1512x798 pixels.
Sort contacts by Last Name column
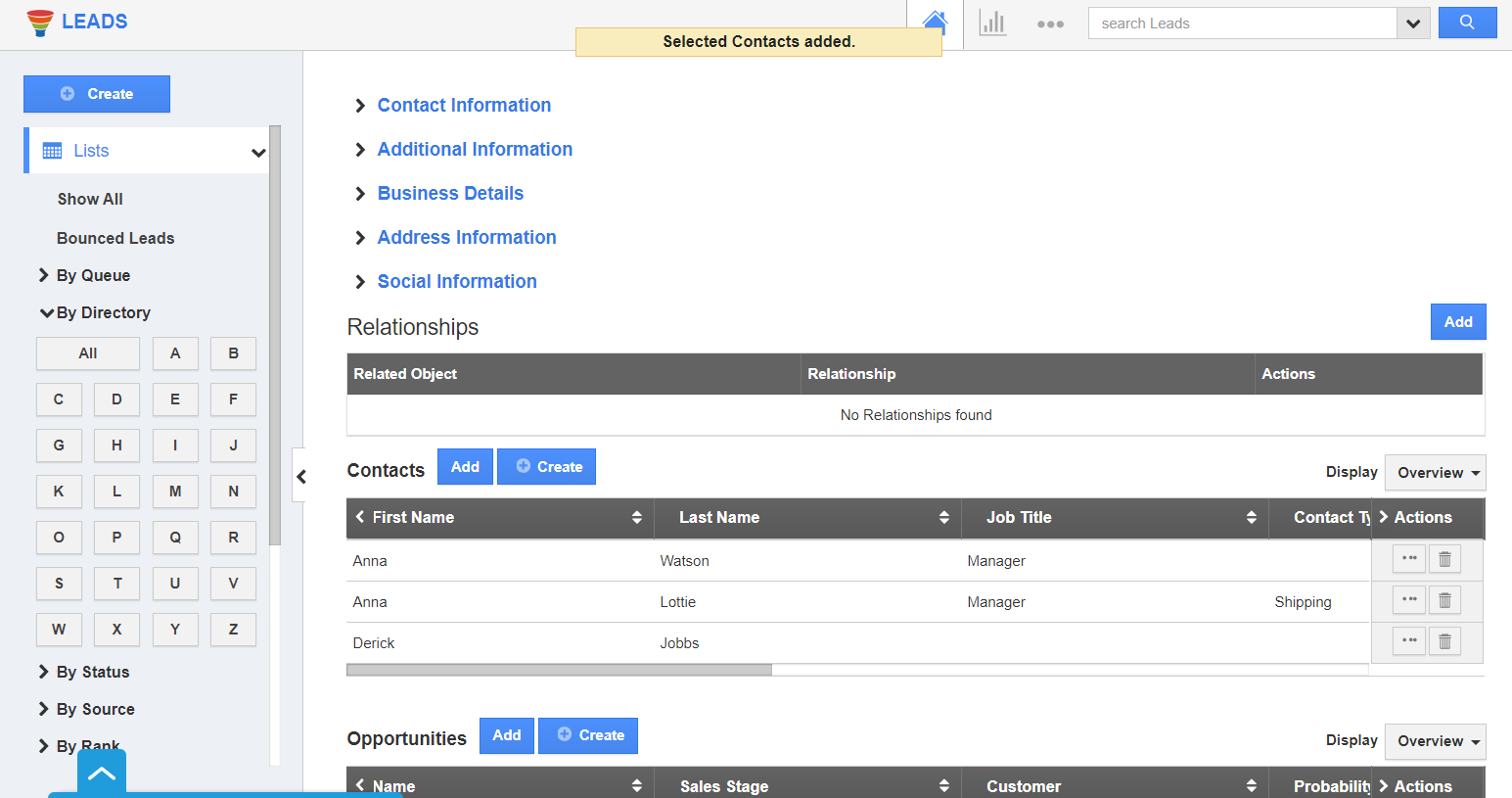click(943, 518)
